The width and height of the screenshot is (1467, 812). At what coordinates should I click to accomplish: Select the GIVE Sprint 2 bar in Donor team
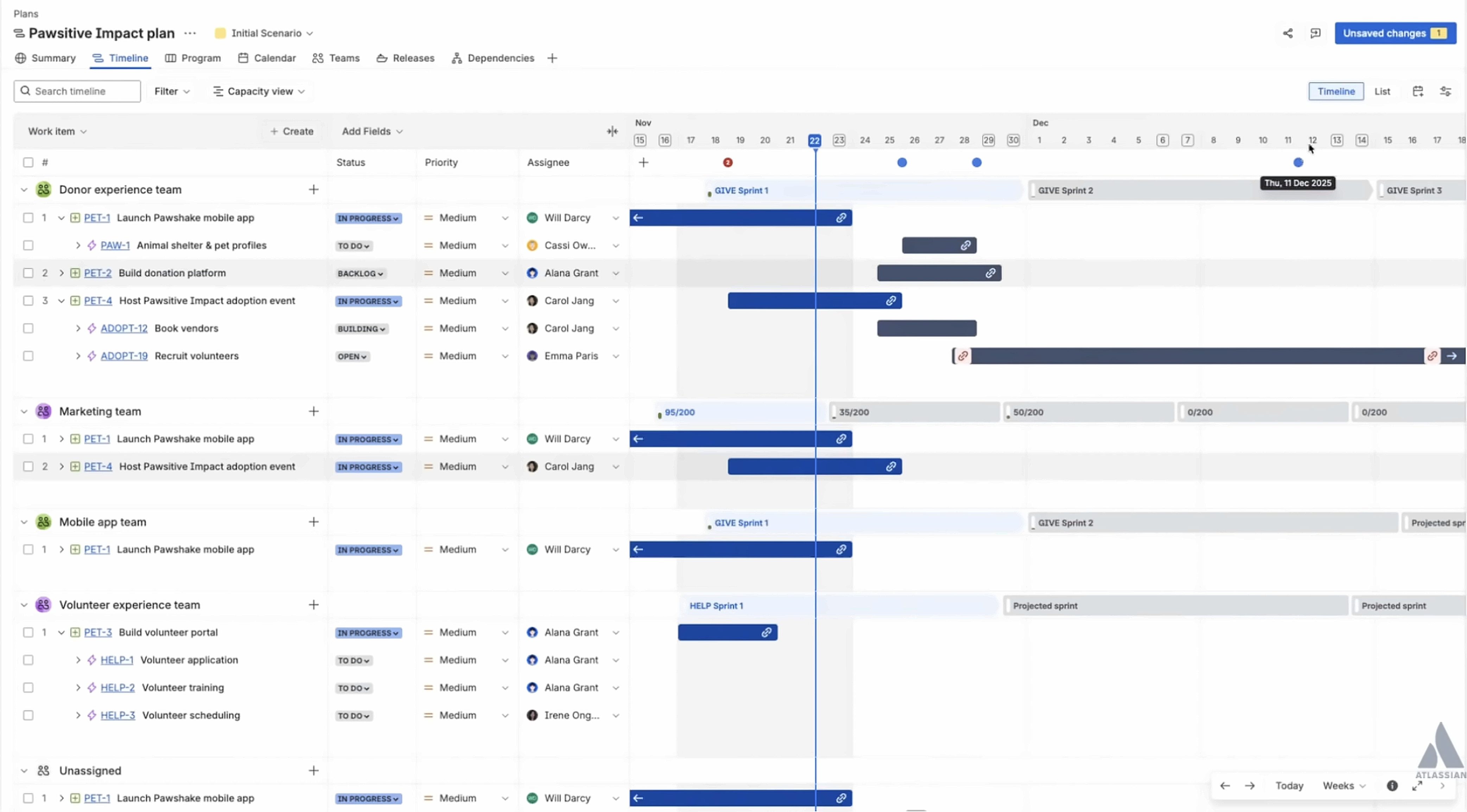tap(1200, 191)
